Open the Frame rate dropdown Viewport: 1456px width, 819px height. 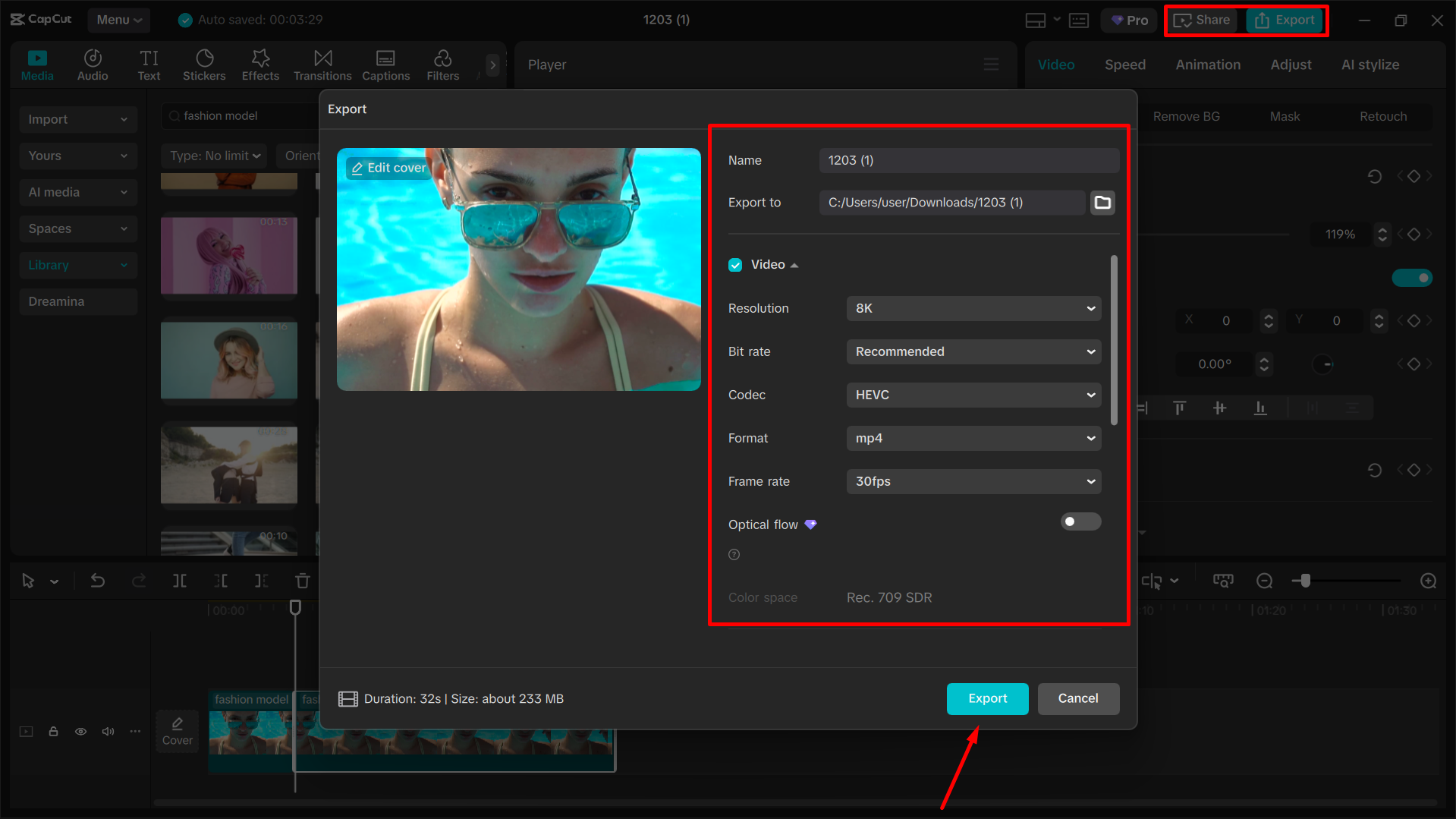tap(973, 480)
